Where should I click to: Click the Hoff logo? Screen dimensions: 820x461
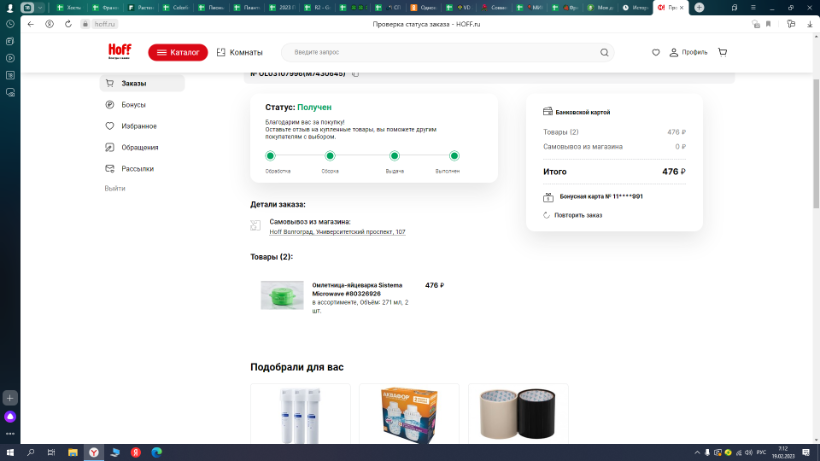click(120, 51)
